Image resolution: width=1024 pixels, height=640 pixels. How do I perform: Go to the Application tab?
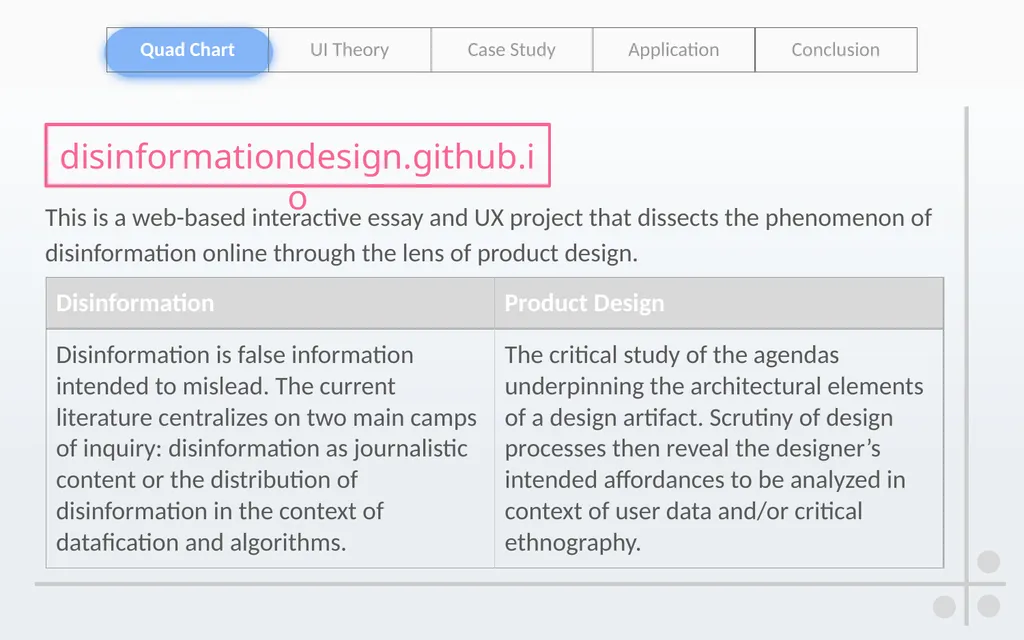[x=673, y=50]
